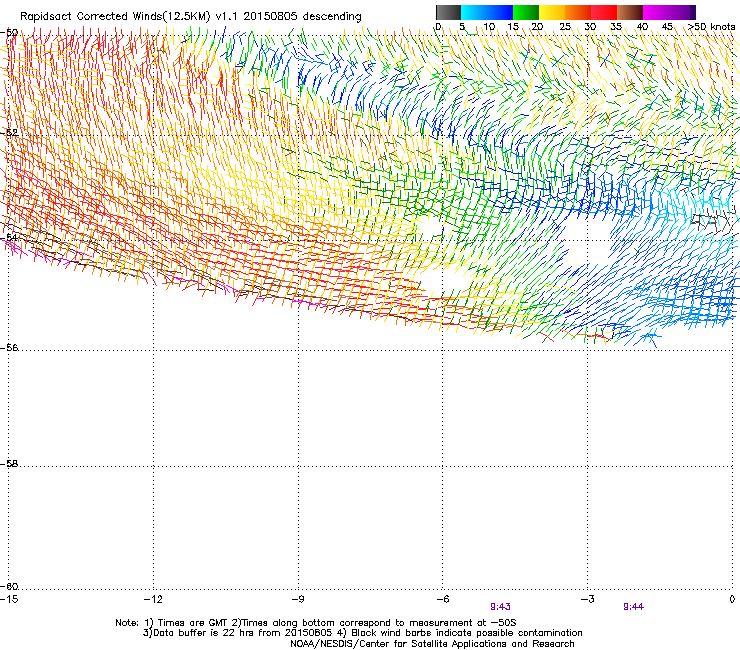Click the longitude axis label 0

[x=732, y=599]
